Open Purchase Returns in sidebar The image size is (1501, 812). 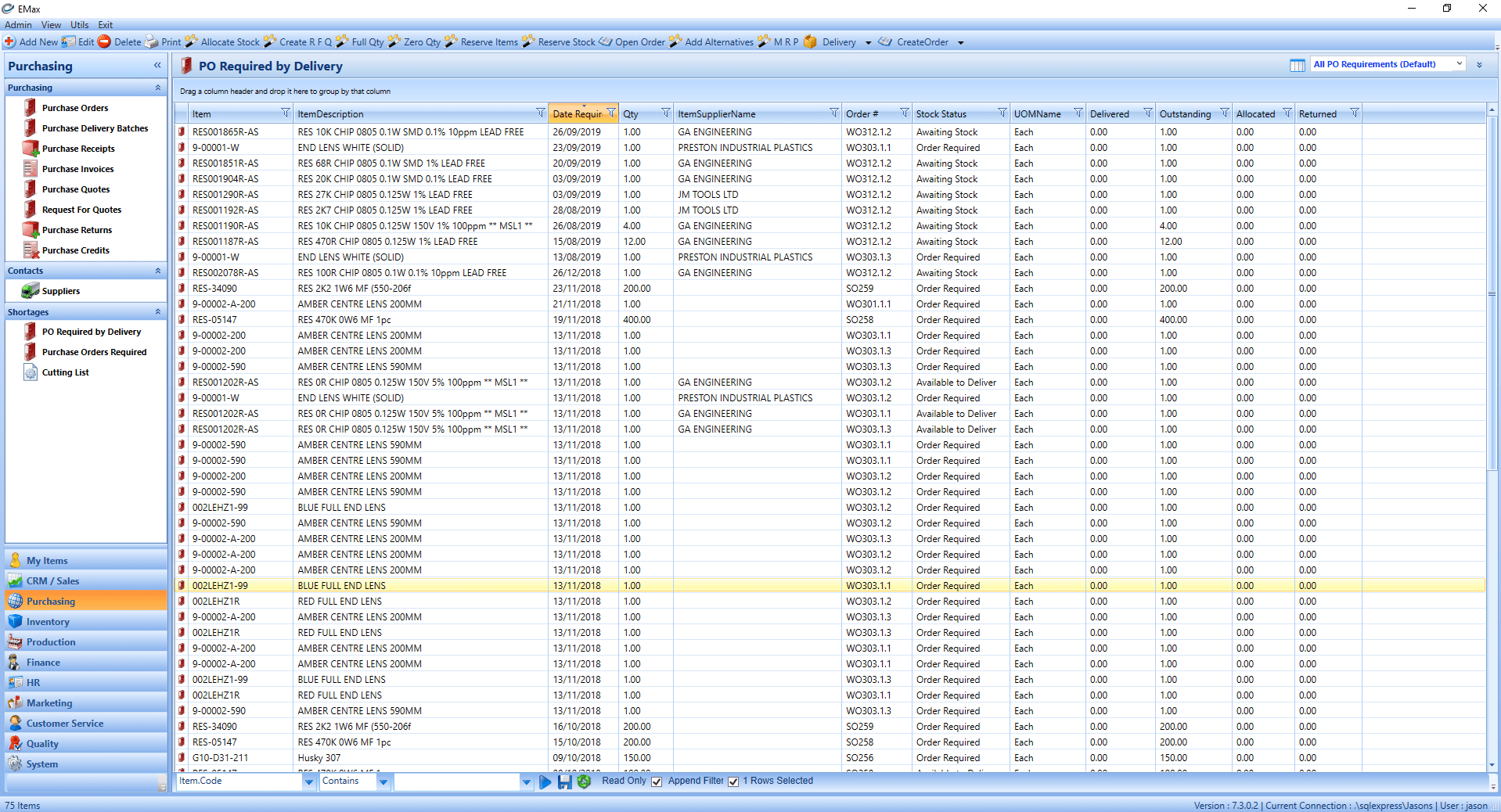pos(77,230)
